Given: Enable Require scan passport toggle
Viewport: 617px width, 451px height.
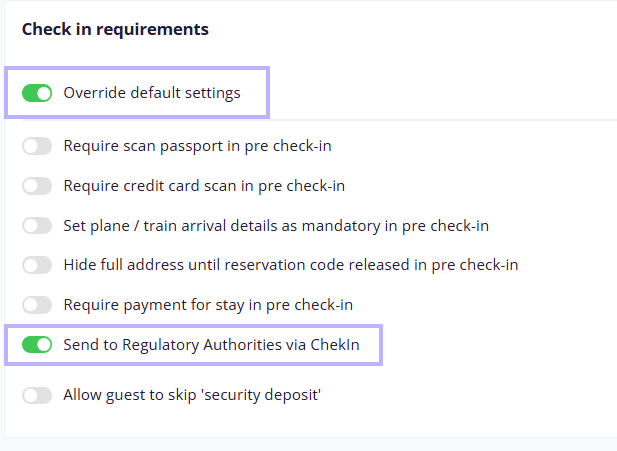Looking at the screenshot, I should pyautogui.click(x=37, y=146).
